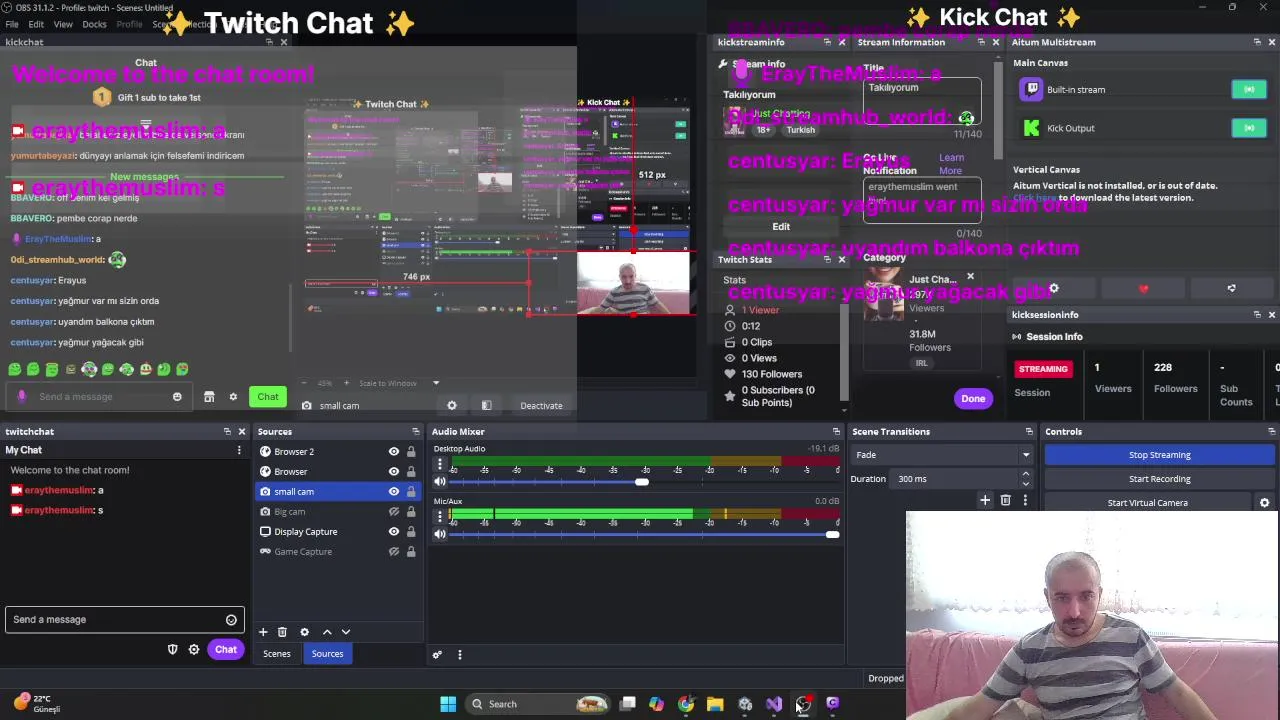Click the green Chat button in kickchat
The width and height of the screenshot is (1280, 720).
[x=268, y=397]
